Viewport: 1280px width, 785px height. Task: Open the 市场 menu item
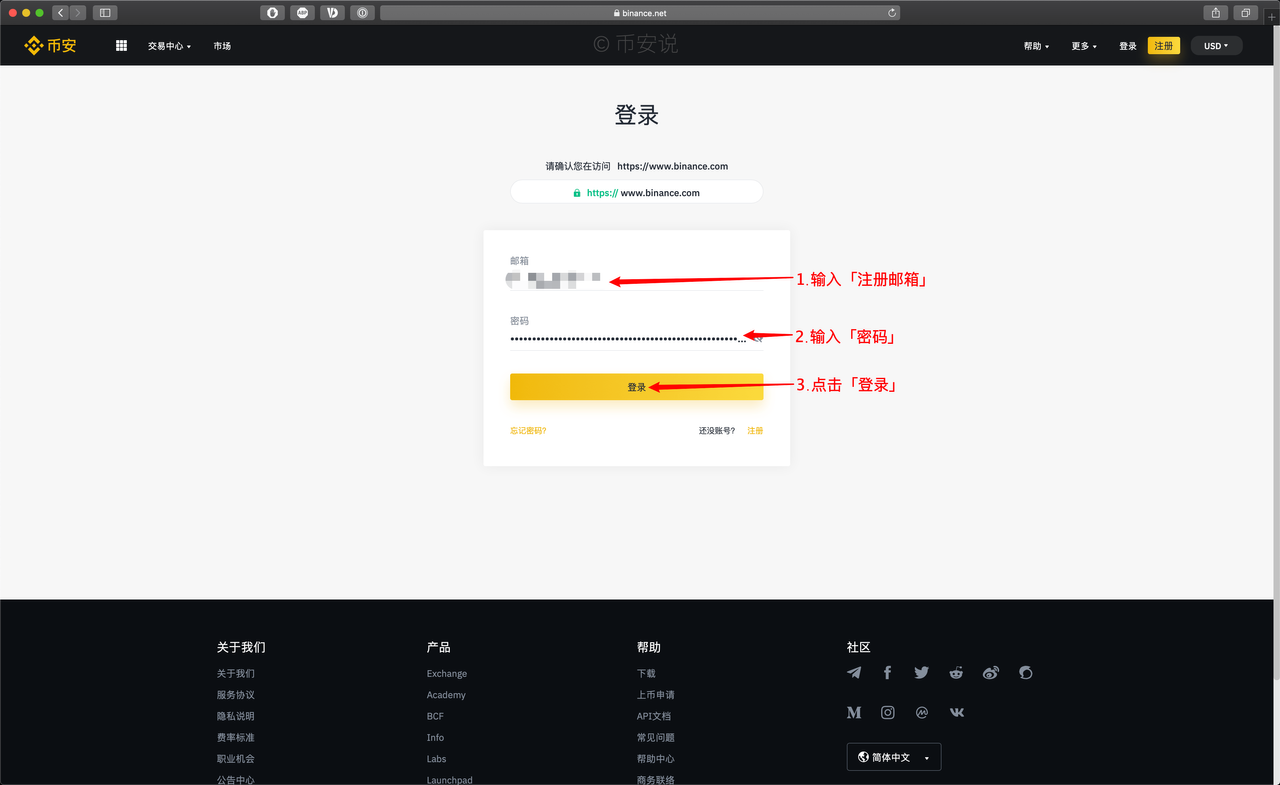click(x=222, y=46)
